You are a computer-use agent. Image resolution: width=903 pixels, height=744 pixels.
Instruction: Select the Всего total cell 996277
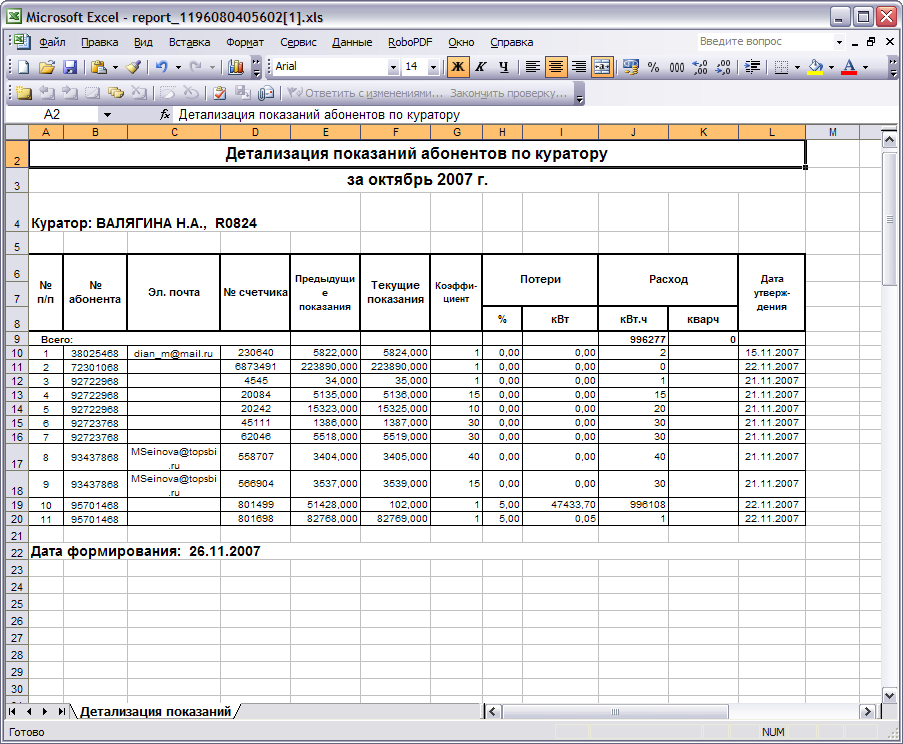(x=633, y=339)
